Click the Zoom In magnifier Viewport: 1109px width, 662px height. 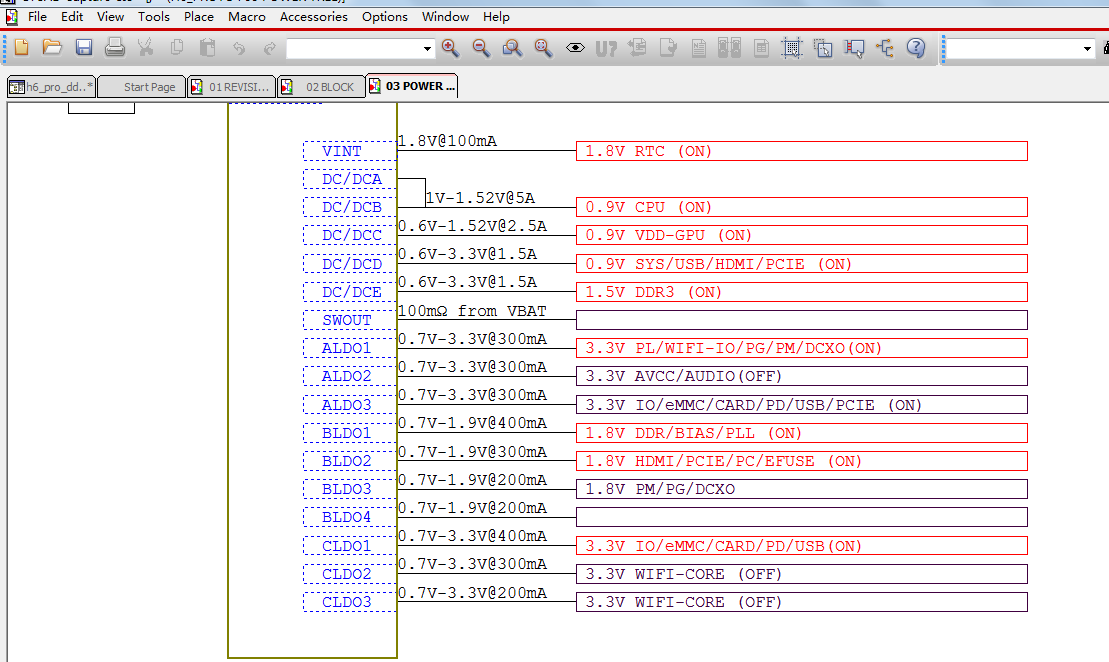pos(450,47)
